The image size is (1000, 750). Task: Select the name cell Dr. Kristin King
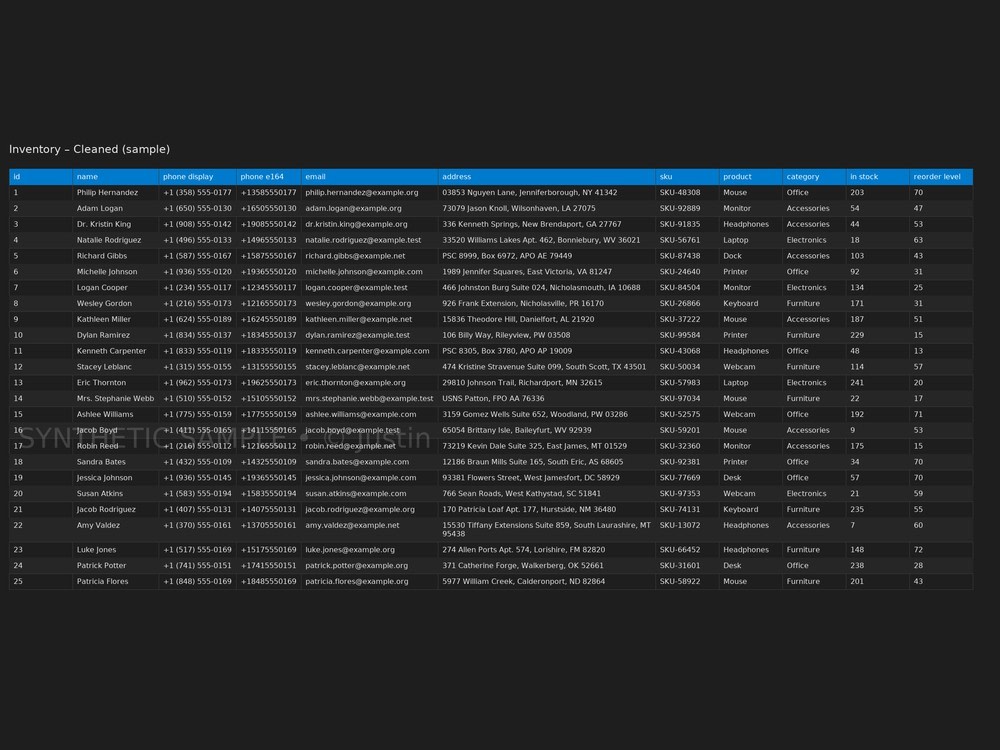click(115, 224)
